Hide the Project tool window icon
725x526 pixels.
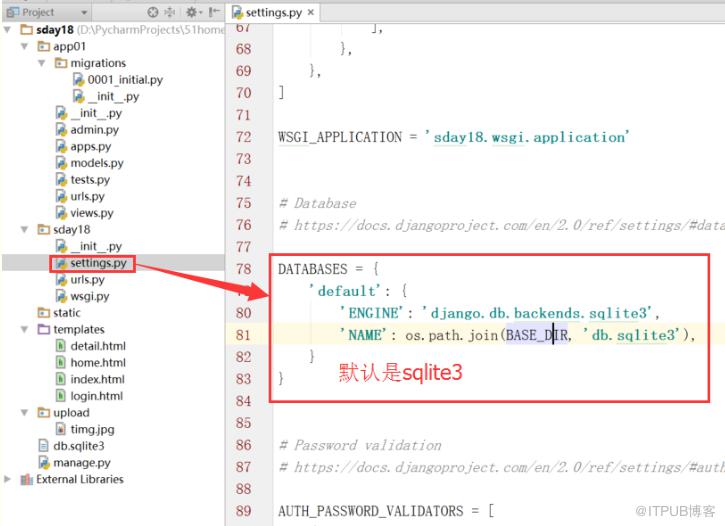click(214, 12)
